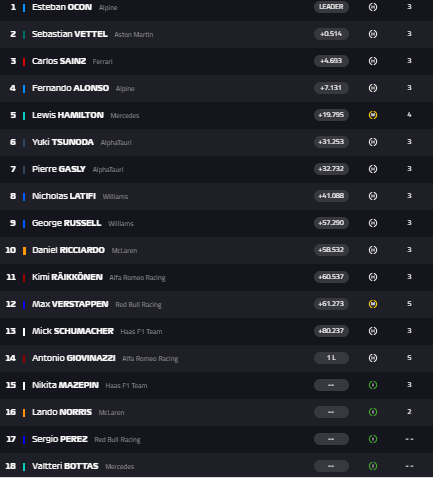Screen dimensions: 433x479
Task: Click McLaren orange color bar for Ricciardo
Action: [24, 251]
